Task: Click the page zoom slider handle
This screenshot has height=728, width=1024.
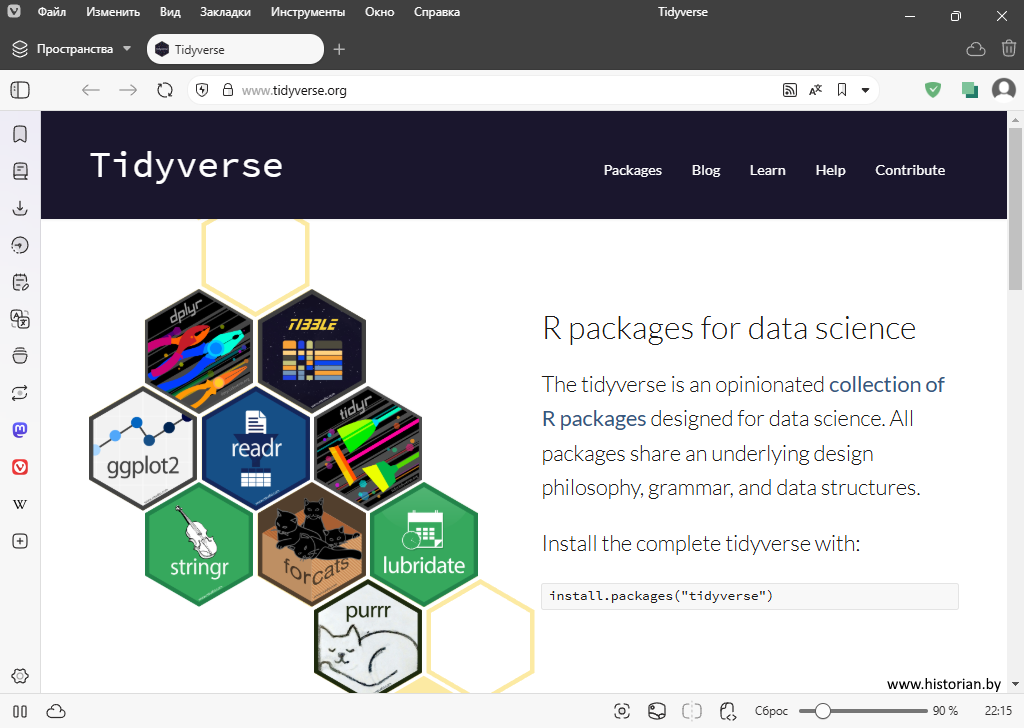Action: click(822, 711)
